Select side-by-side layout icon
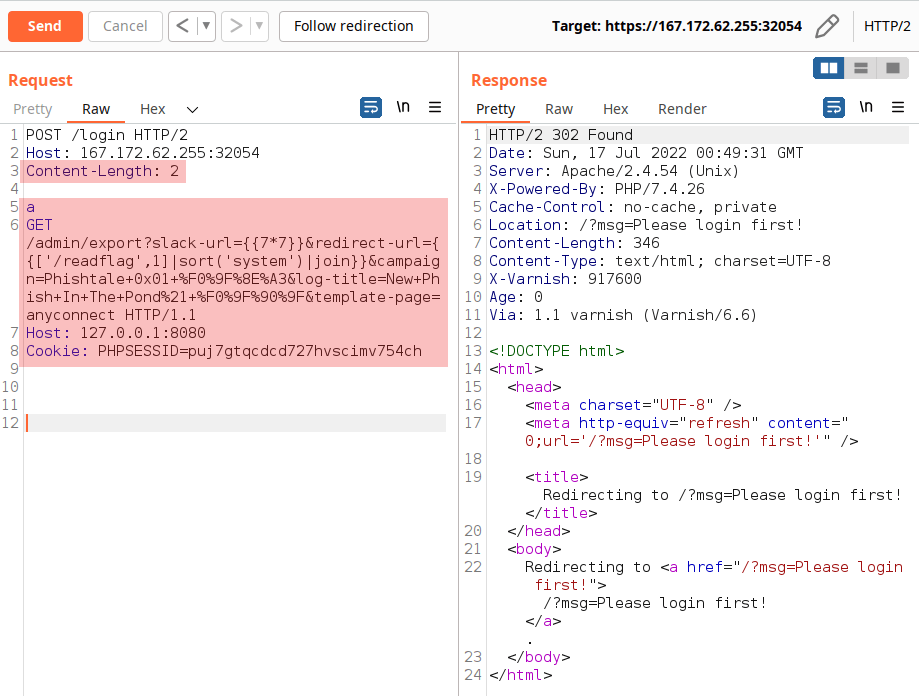The height and width of the screenshot is (696, 919). pyautogui.click(x=829, y=69)
